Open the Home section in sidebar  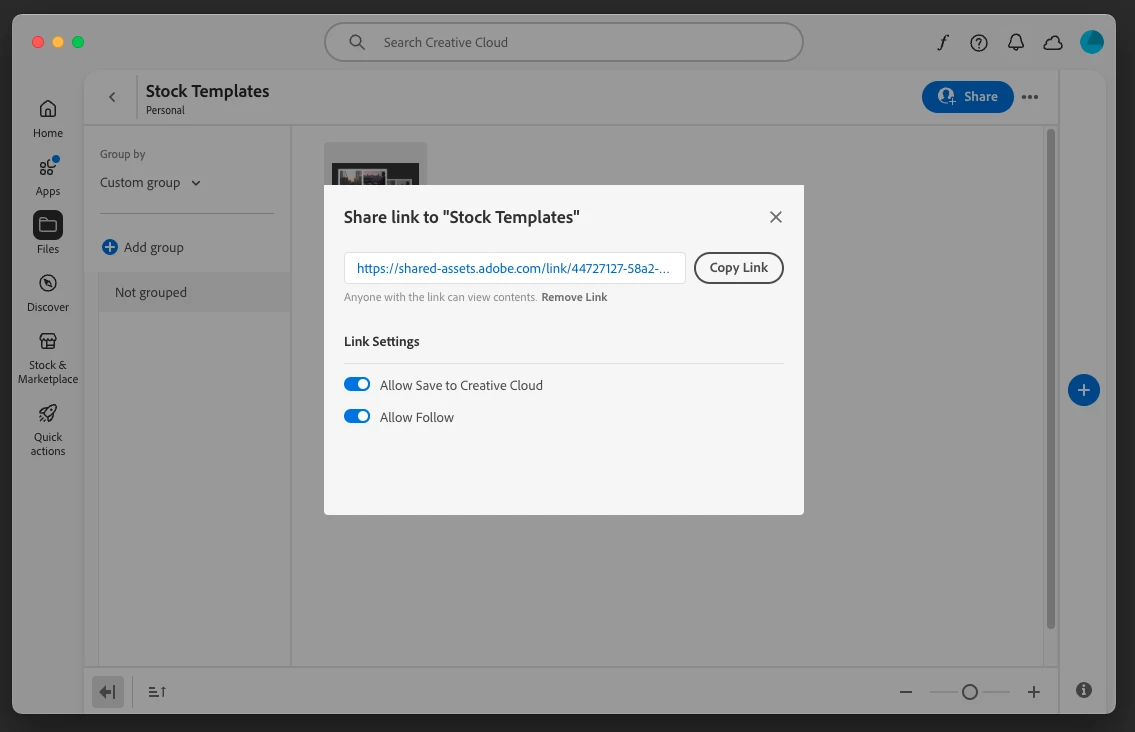coord(48,119)
